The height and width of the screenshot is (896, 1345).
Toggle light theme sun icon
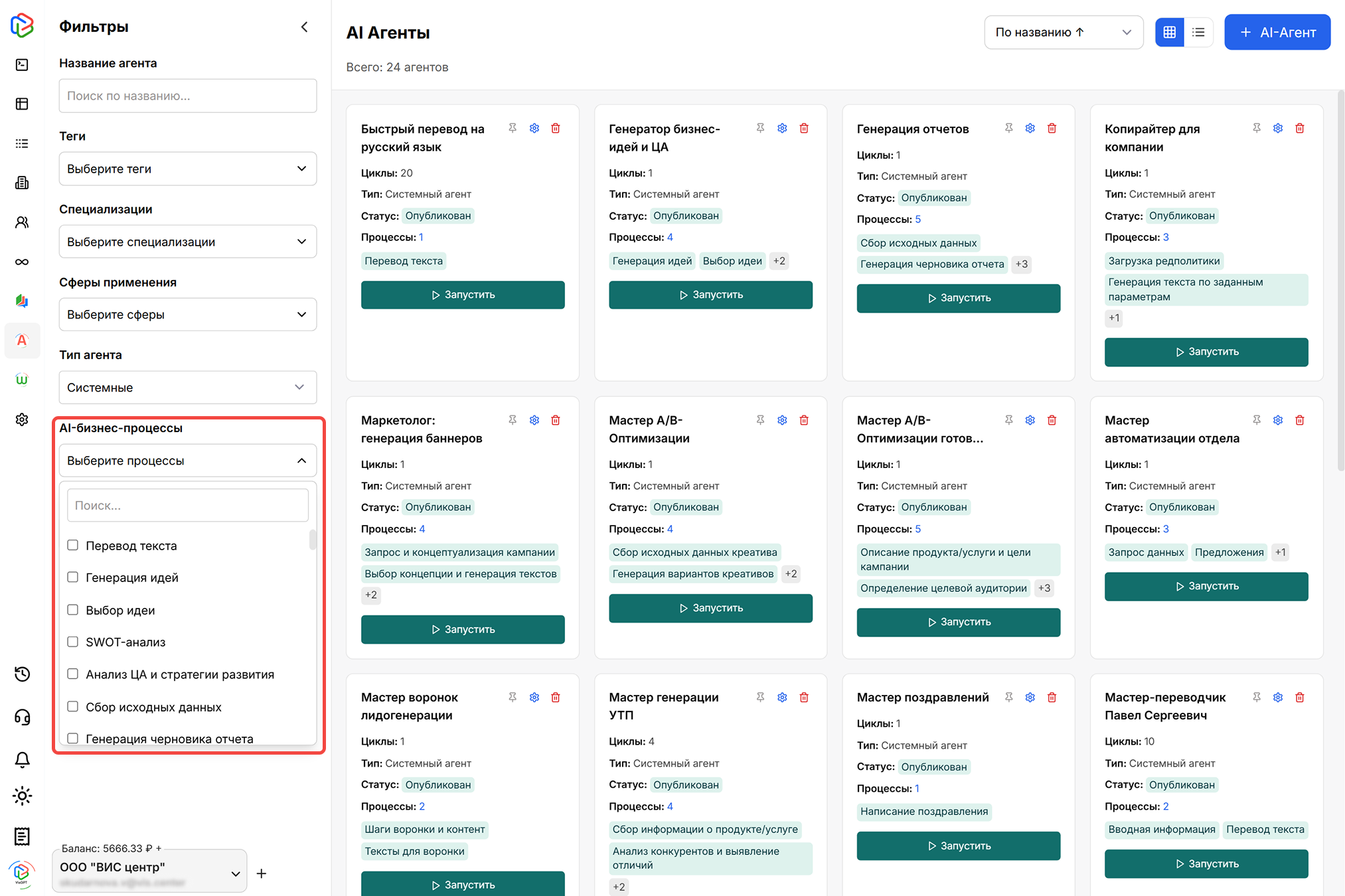(x=22, y=795)
